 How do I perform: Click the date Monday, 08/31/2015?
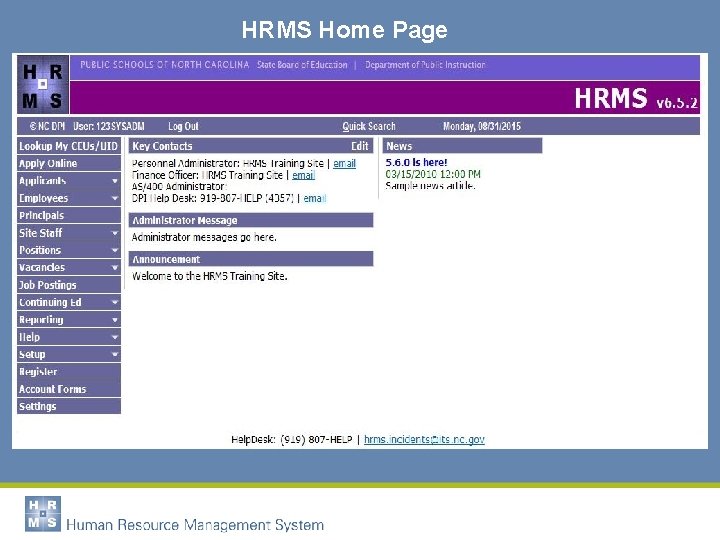(x=482, y=126)
